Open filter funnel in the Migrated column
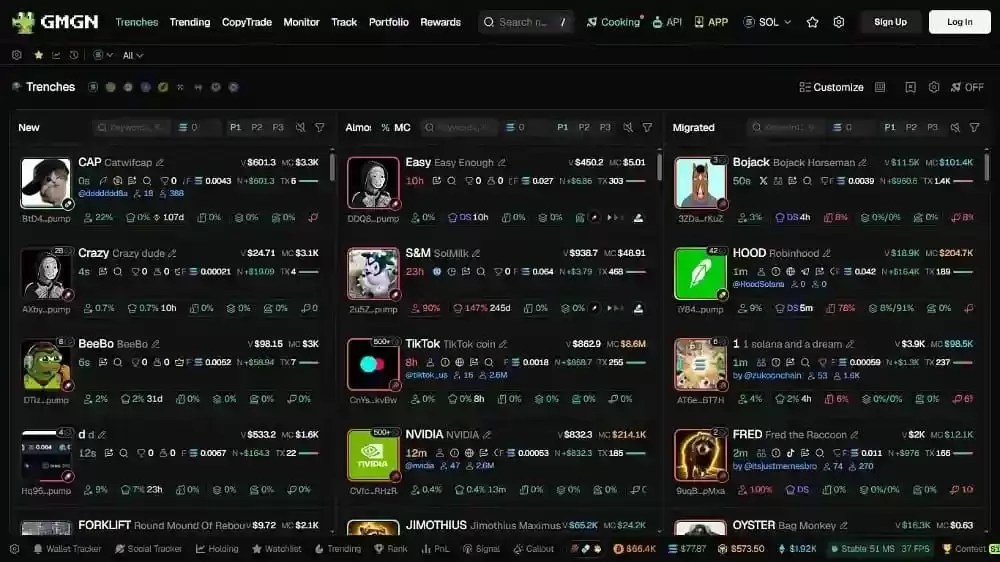1000x562 pixels. point(974,127)
